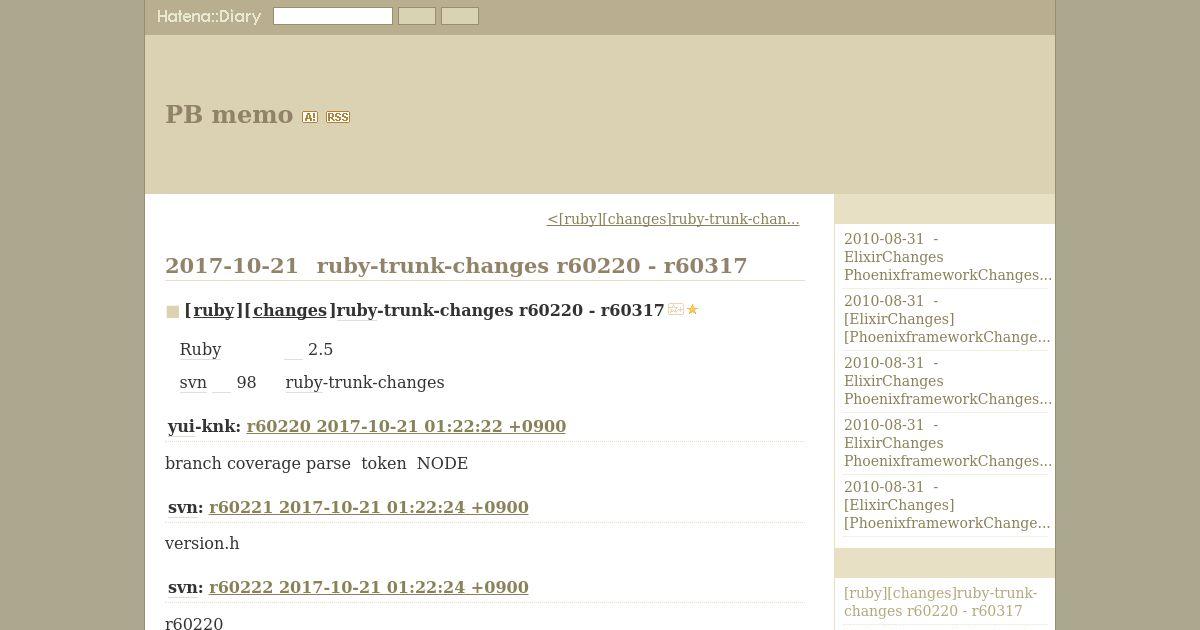1200x630 pixels.
Task: Click the search input field in header
Action: [x=333, y=16]
